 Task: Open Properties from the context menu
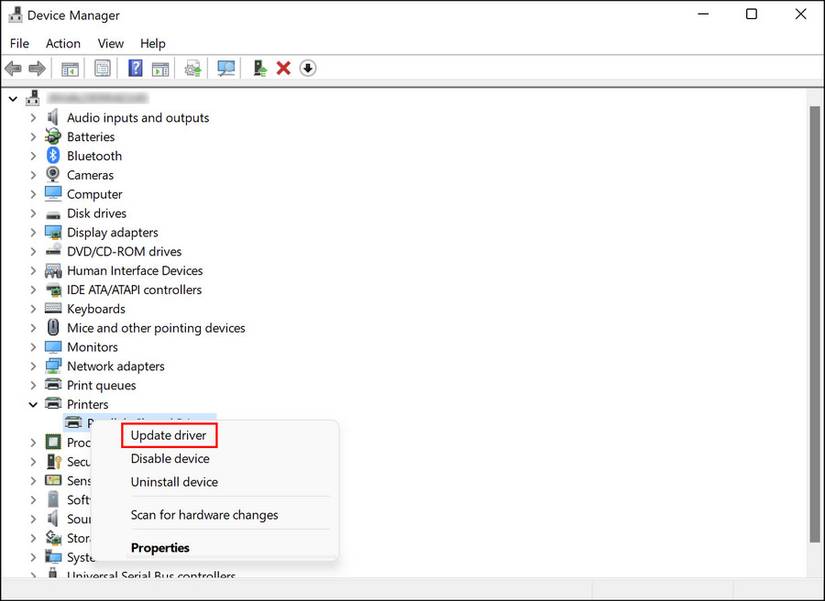[159, 547]
